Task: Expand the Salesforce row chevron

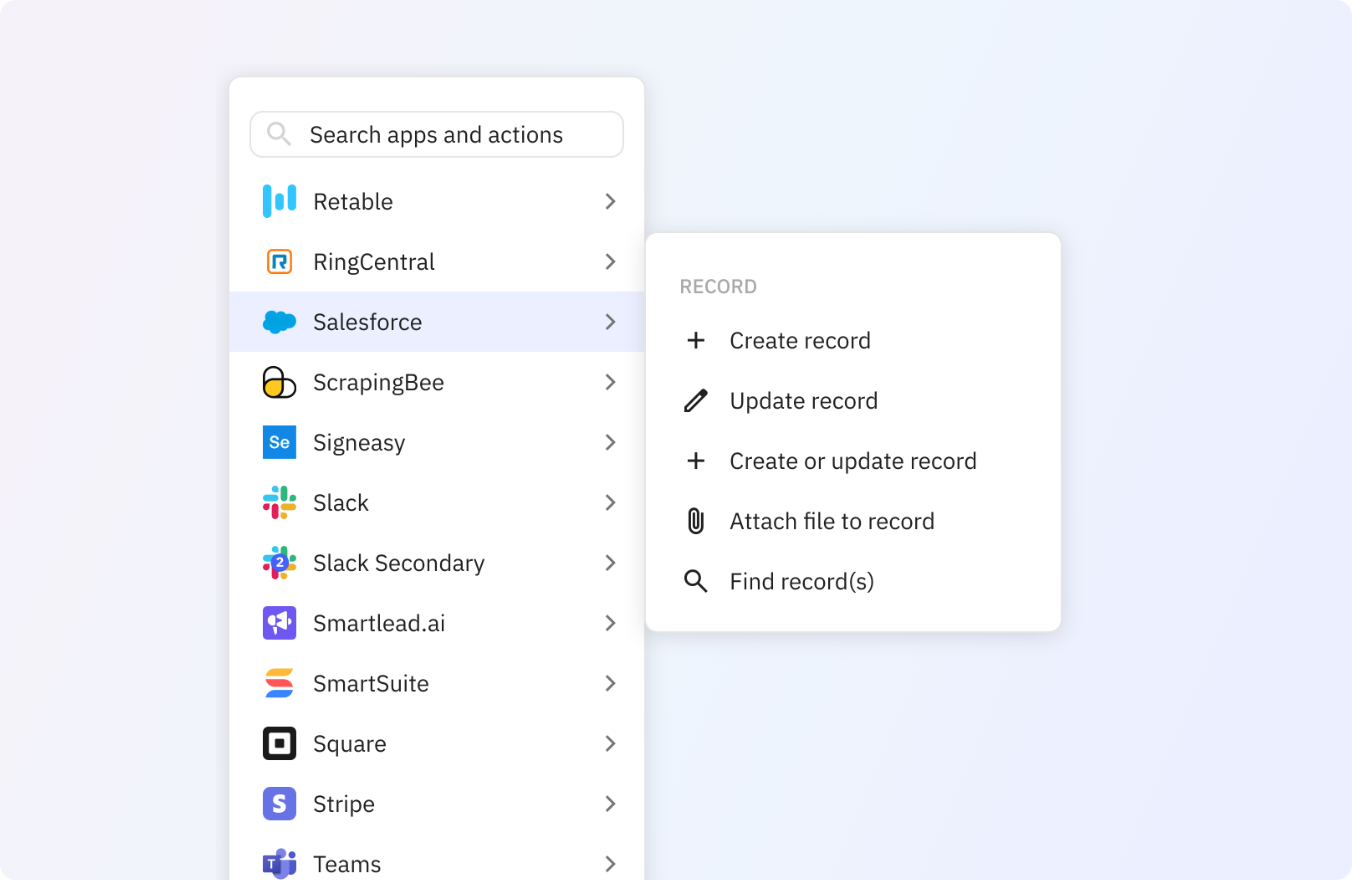Action: (610, 322)
